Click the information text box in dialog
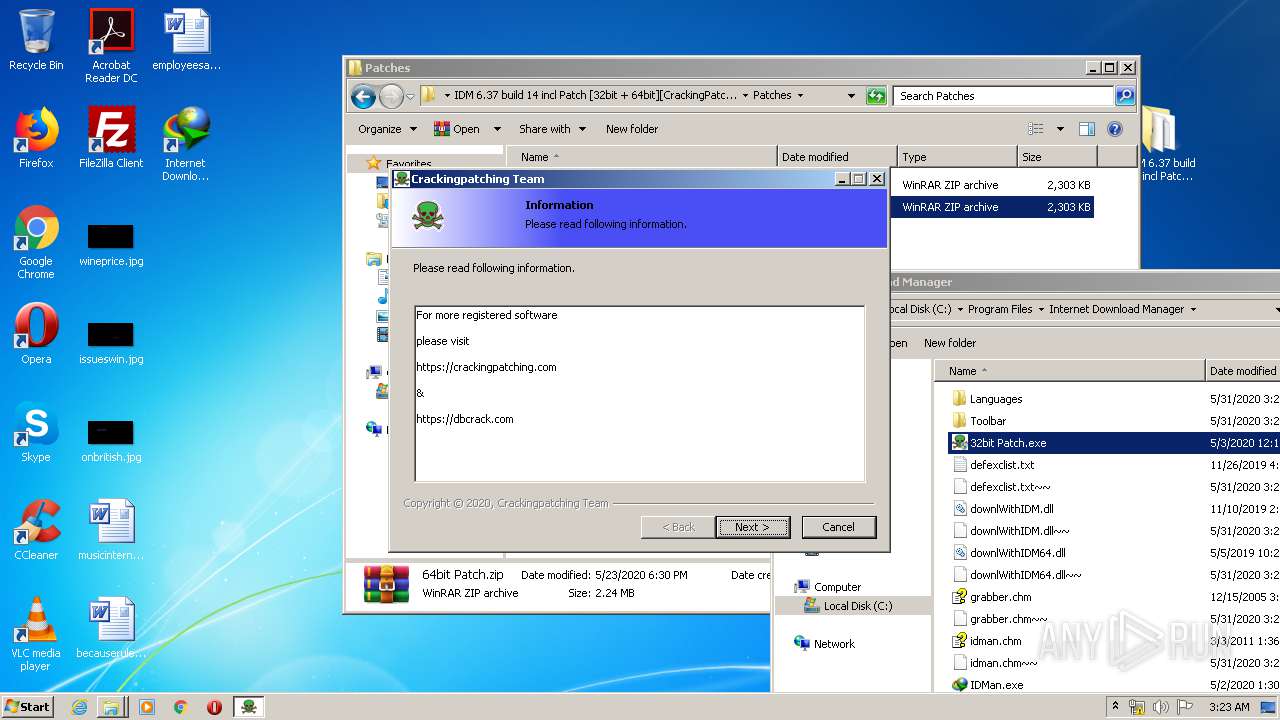 tap(640, 394)
